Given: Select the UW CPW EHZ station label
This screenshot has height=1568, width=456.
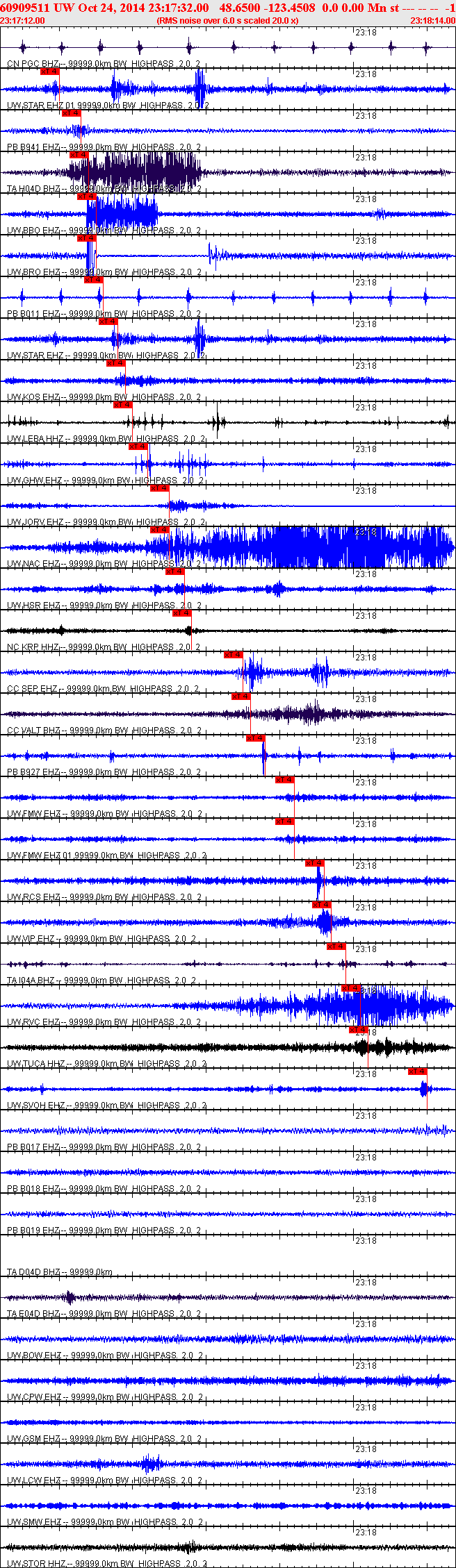Looking at the screenshot, I should (x=104, y=1397).
